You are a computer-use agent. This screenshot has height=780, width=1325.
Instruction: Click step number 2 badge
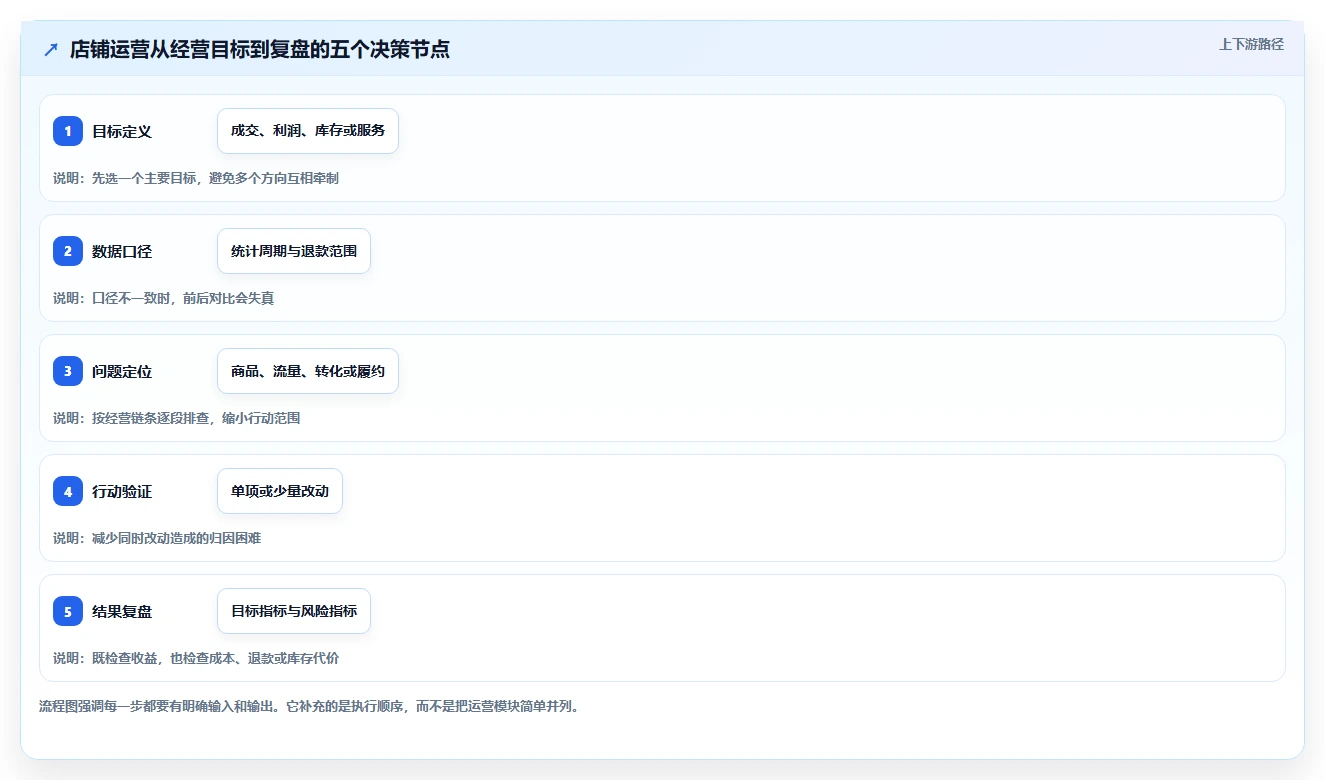pos(68,251)
